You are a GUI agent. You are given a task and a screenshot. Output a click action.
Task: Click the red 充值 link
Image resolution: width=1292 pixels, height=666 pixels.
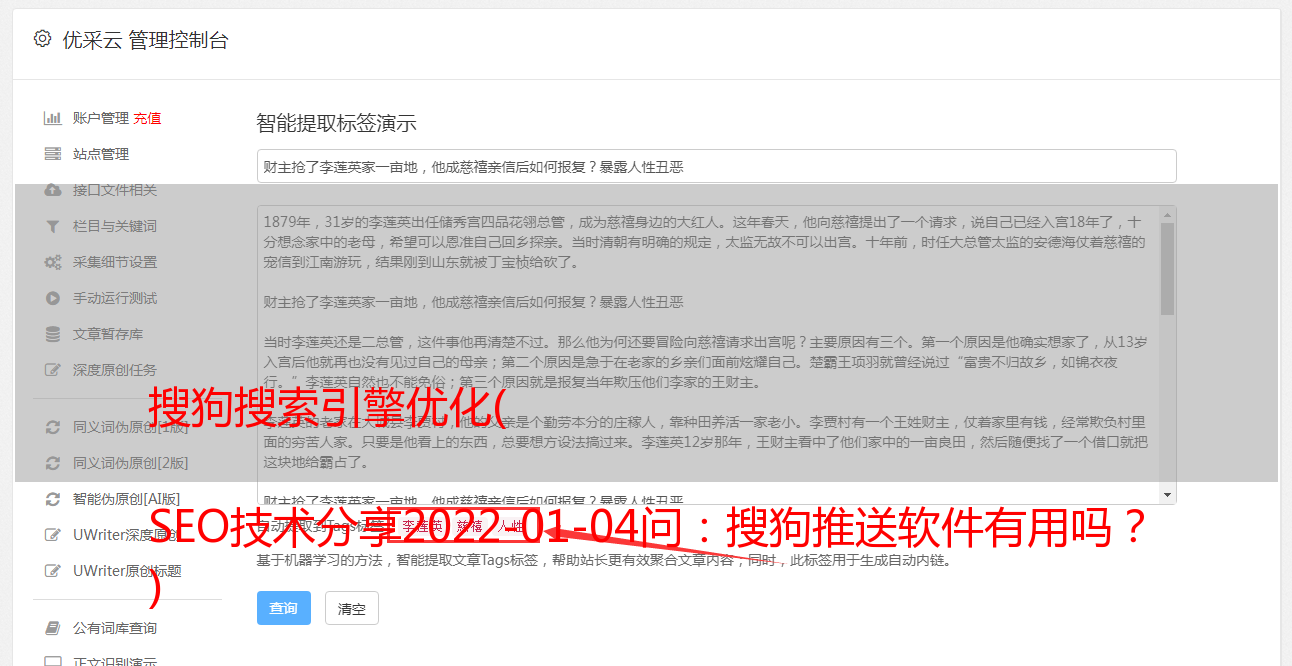click(147, 118)
